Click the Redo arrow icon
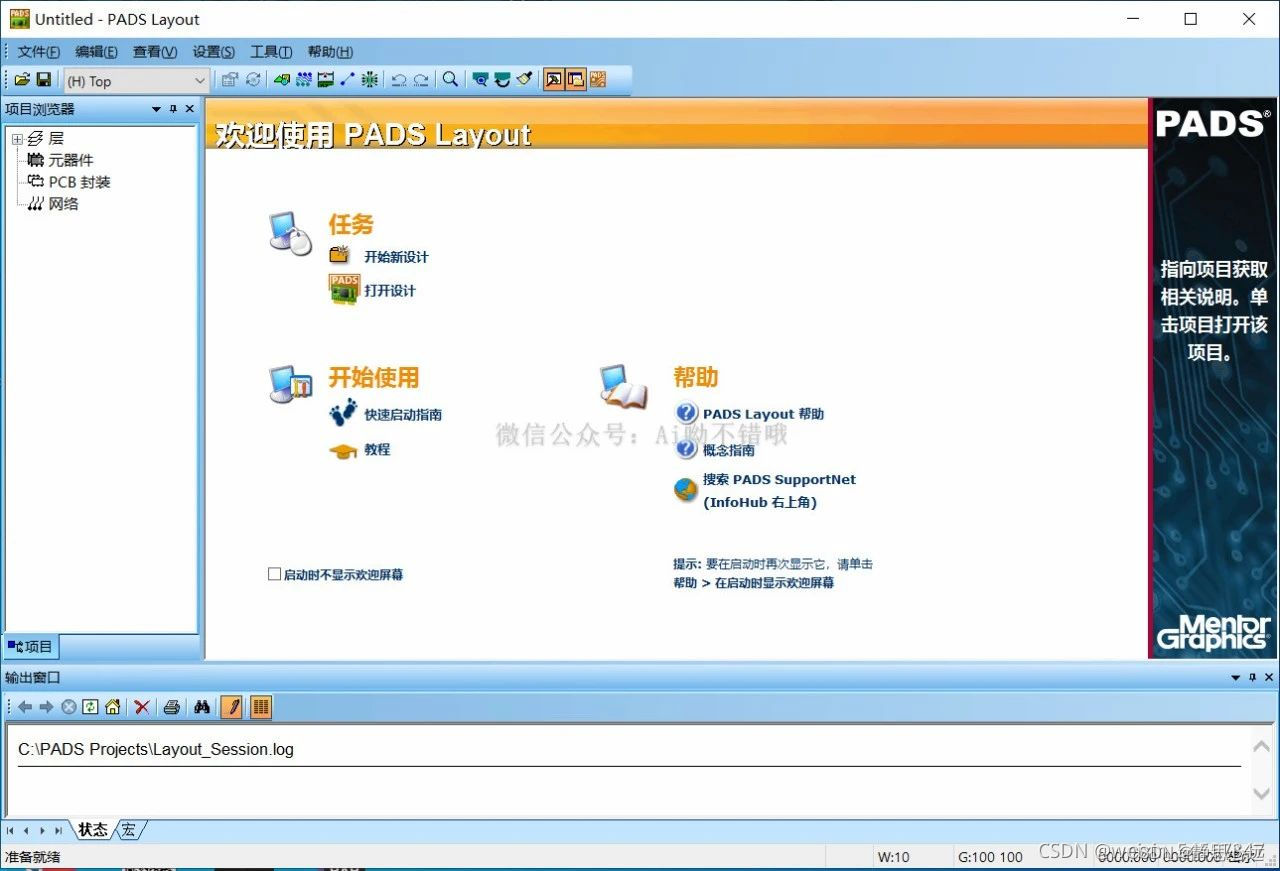Image resolution: width=1280 pixels, height=871 pixels. (x=422, y=79)
